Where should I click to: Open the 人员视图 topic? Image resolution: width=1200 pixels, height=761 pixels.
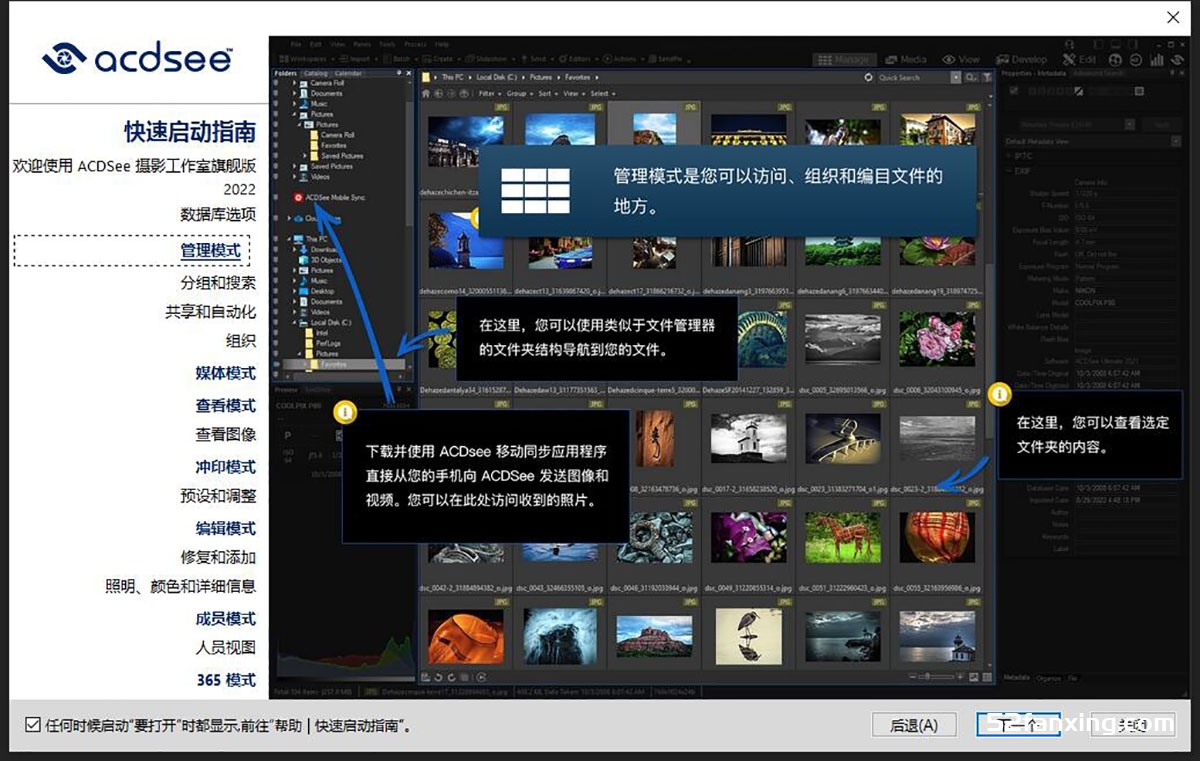(x=226, y=647)
